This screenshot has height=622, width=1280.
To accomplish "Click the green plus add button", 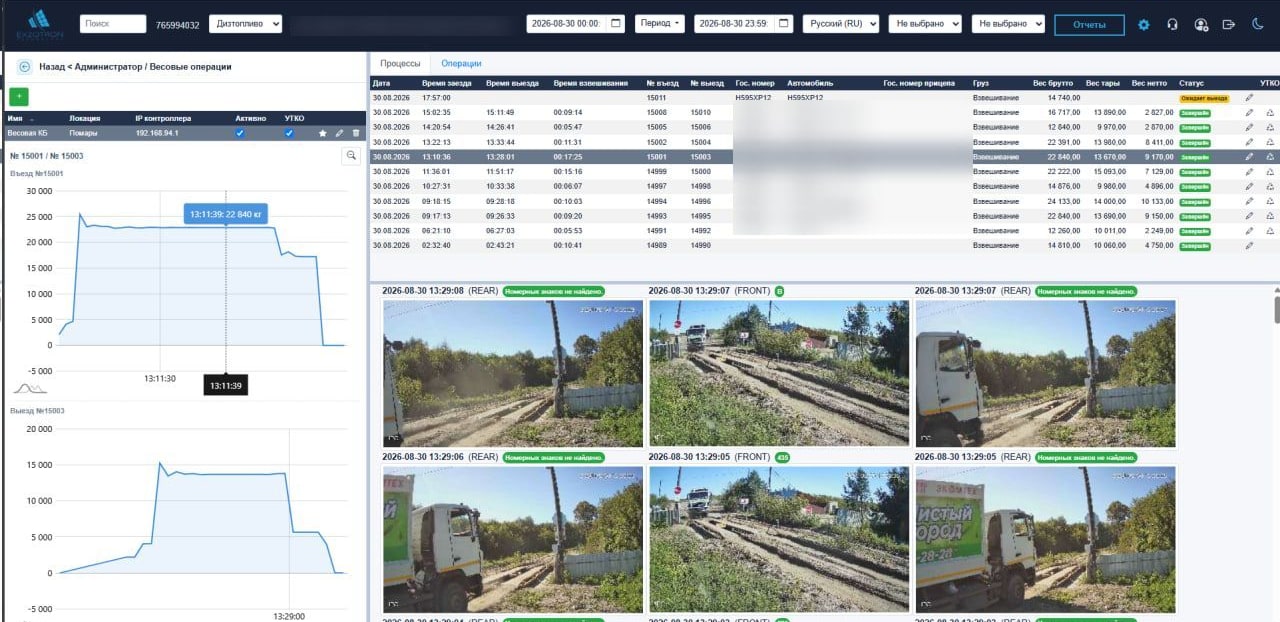I will pos(19,97).
